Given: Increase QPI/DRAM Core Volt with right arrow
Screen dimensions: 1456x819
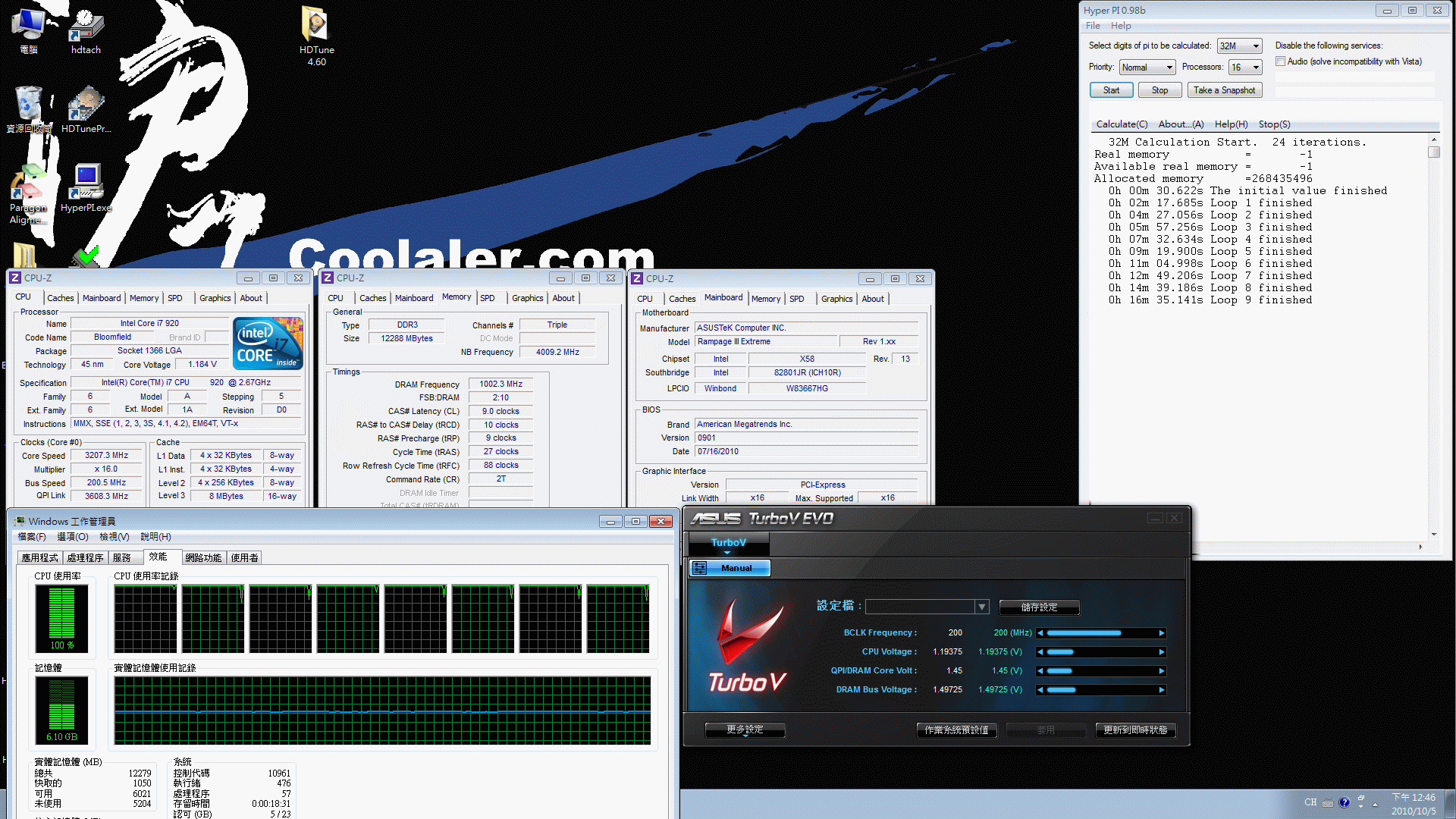Looking at the screenshot, I should (1161, 671).
